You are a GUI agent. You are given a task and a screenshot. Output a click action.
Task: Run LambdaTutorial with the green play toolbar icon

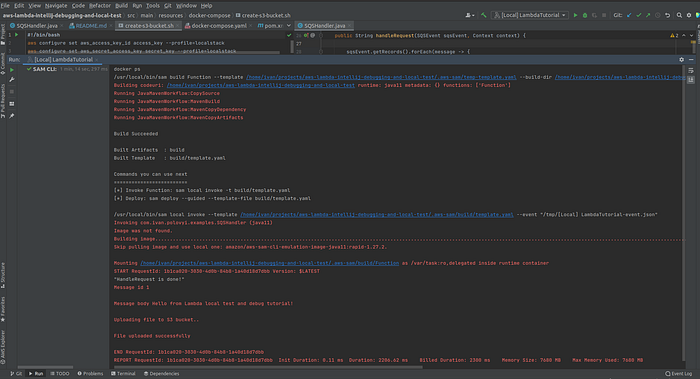pos(575,15)
